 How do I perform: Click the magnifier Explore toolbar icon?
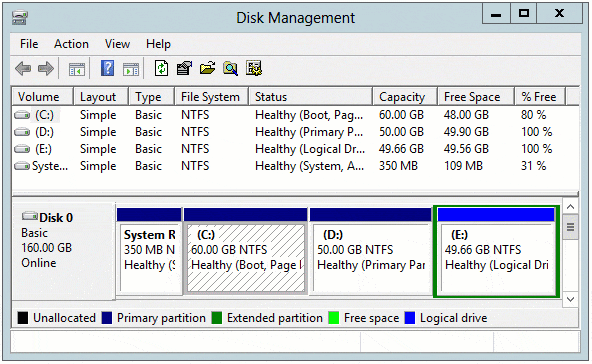pyautogui.click(x=230, y=68)
